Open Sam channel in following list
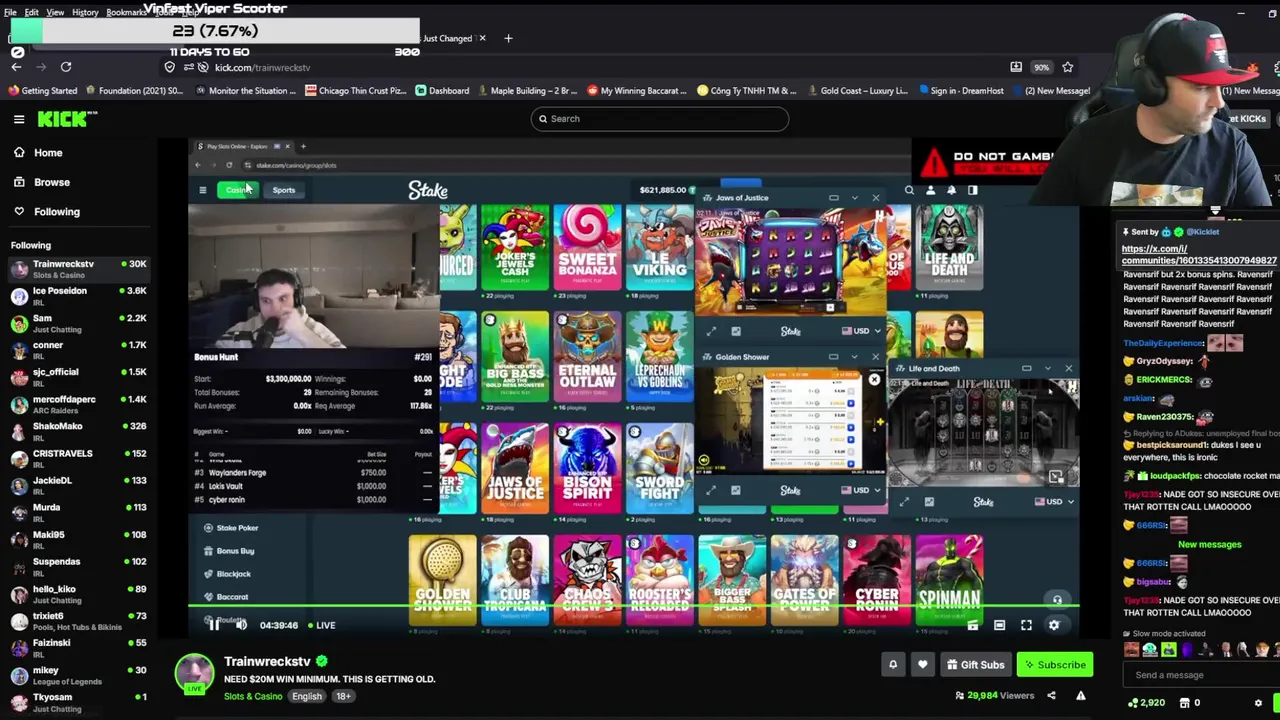 [78, 324]
